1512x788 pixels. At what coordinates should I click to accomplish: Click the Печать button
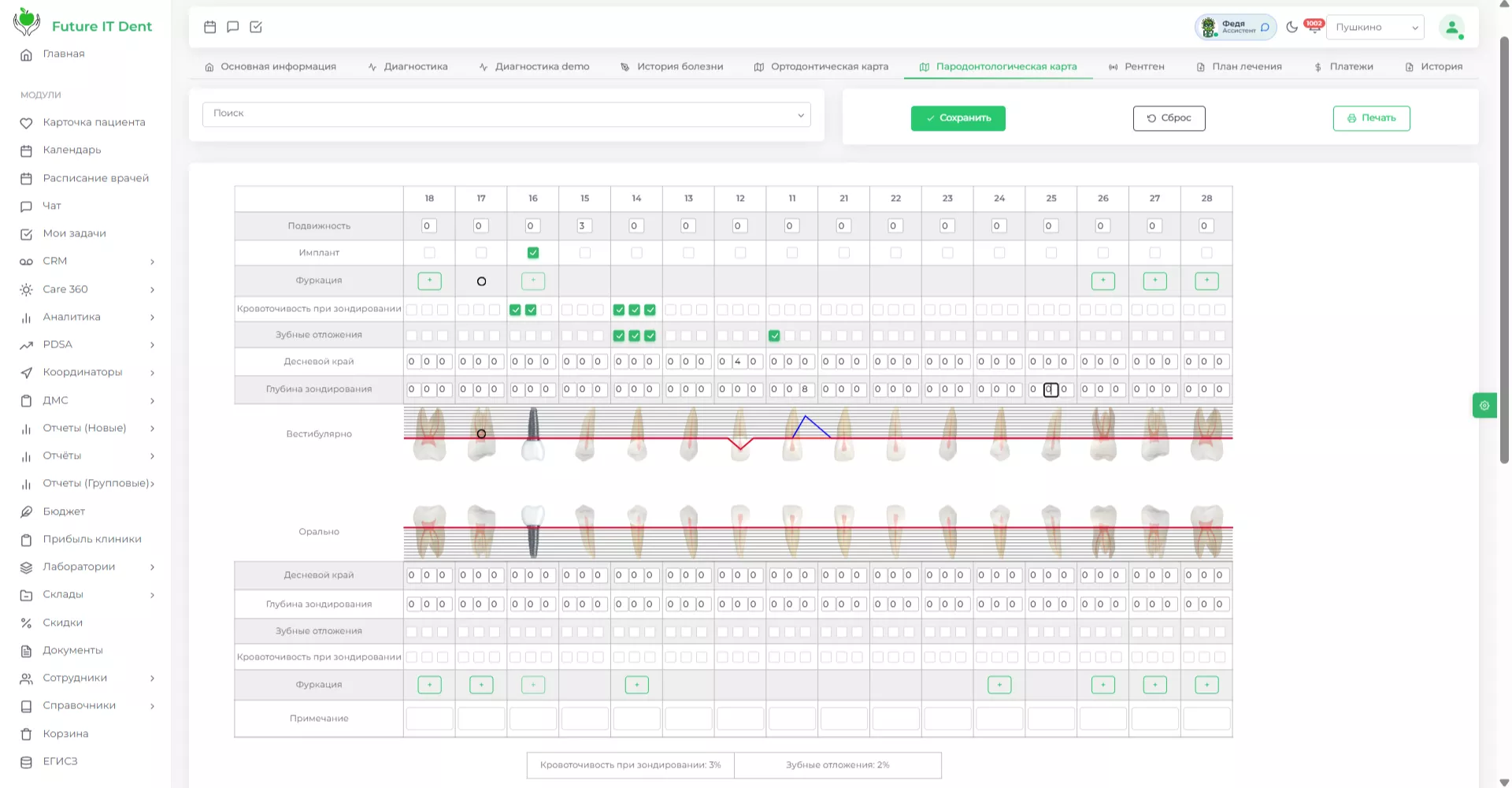tap(1372, 118)
